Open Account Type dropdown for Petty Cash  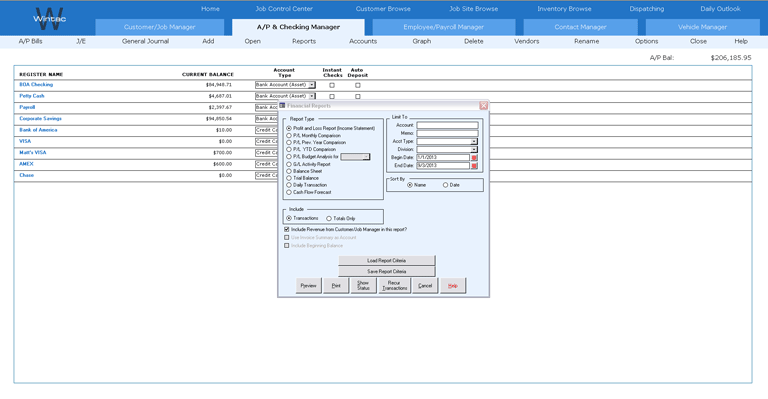coord(312,96)
